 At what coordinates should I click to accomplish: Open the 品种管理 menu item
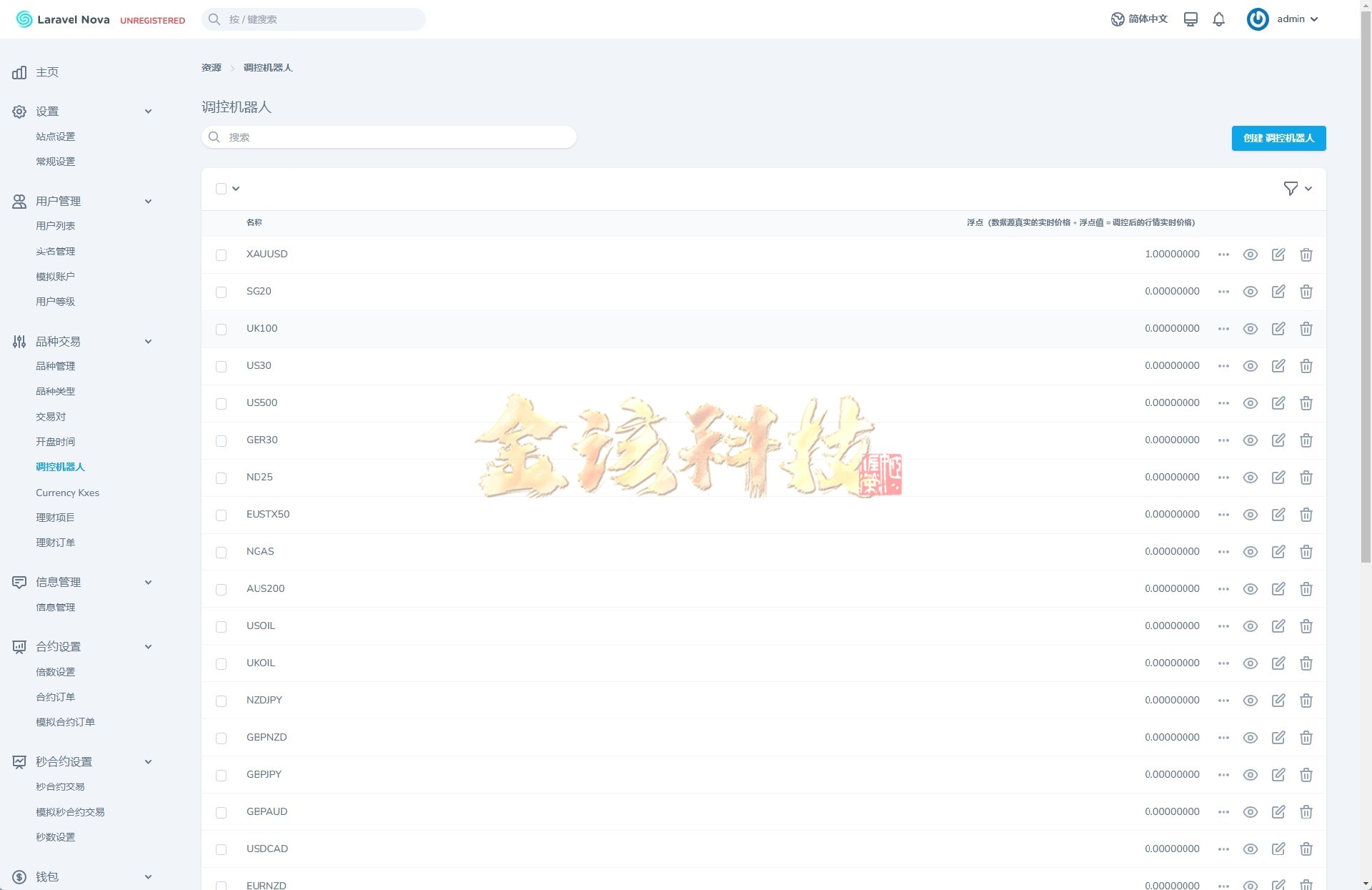tap(55, 366)
